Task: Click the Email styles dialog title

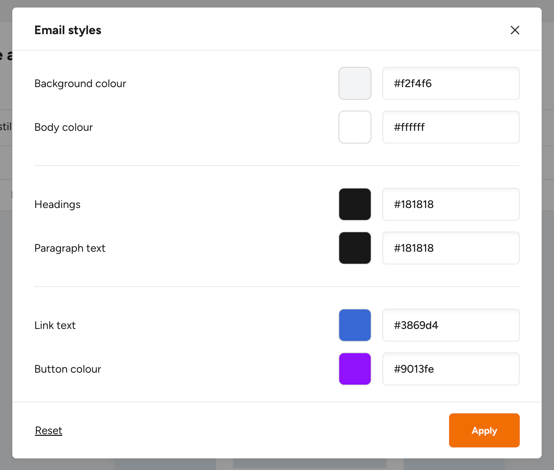Action: point(68,30)
